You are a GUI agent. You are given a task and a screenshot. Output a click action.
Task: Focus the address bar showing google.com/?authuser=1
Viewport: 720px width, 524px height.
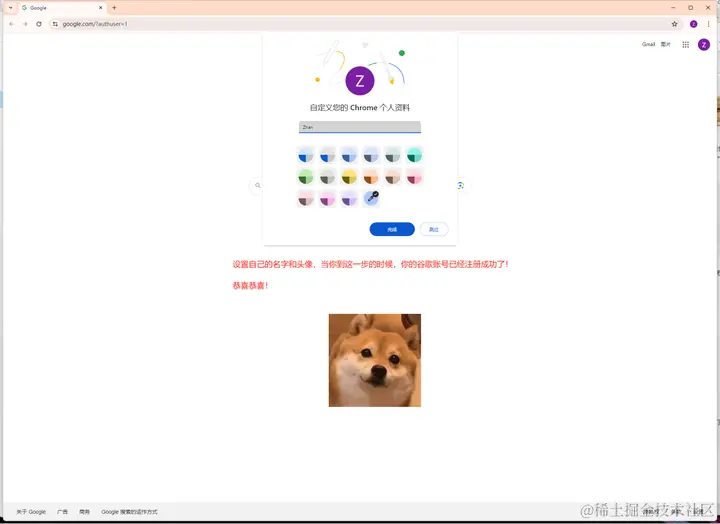click(x=365, y=24)
